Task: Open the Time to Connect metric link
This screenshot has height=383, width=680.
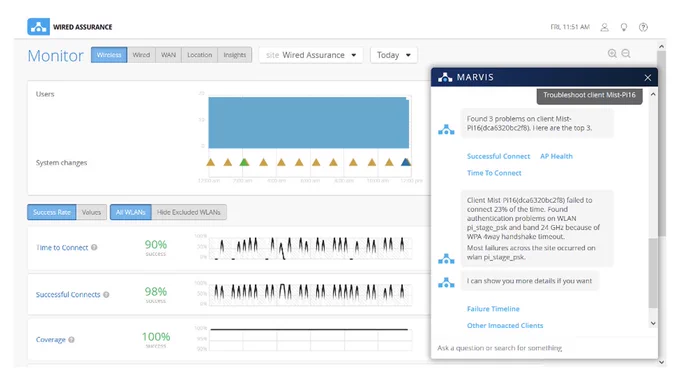Action: click(62, 247)
